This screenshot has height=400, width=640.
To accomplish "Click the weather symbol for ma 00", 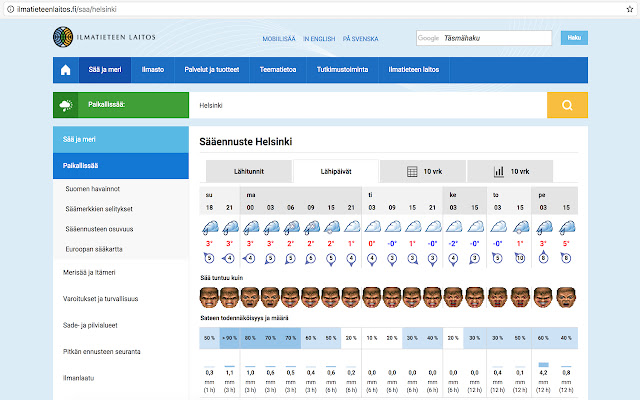I will 250,227.
